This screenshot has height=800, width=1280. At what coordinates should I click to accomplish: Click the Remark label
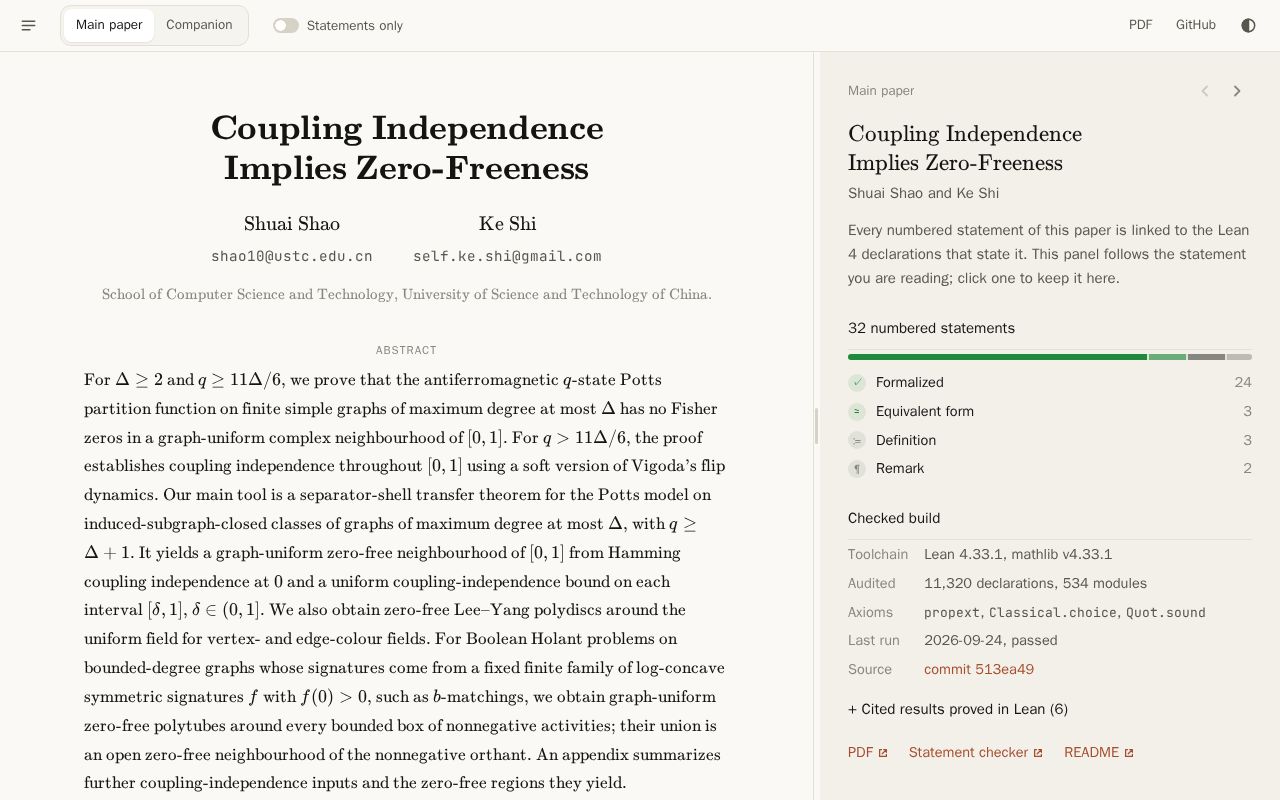point(900,468)
